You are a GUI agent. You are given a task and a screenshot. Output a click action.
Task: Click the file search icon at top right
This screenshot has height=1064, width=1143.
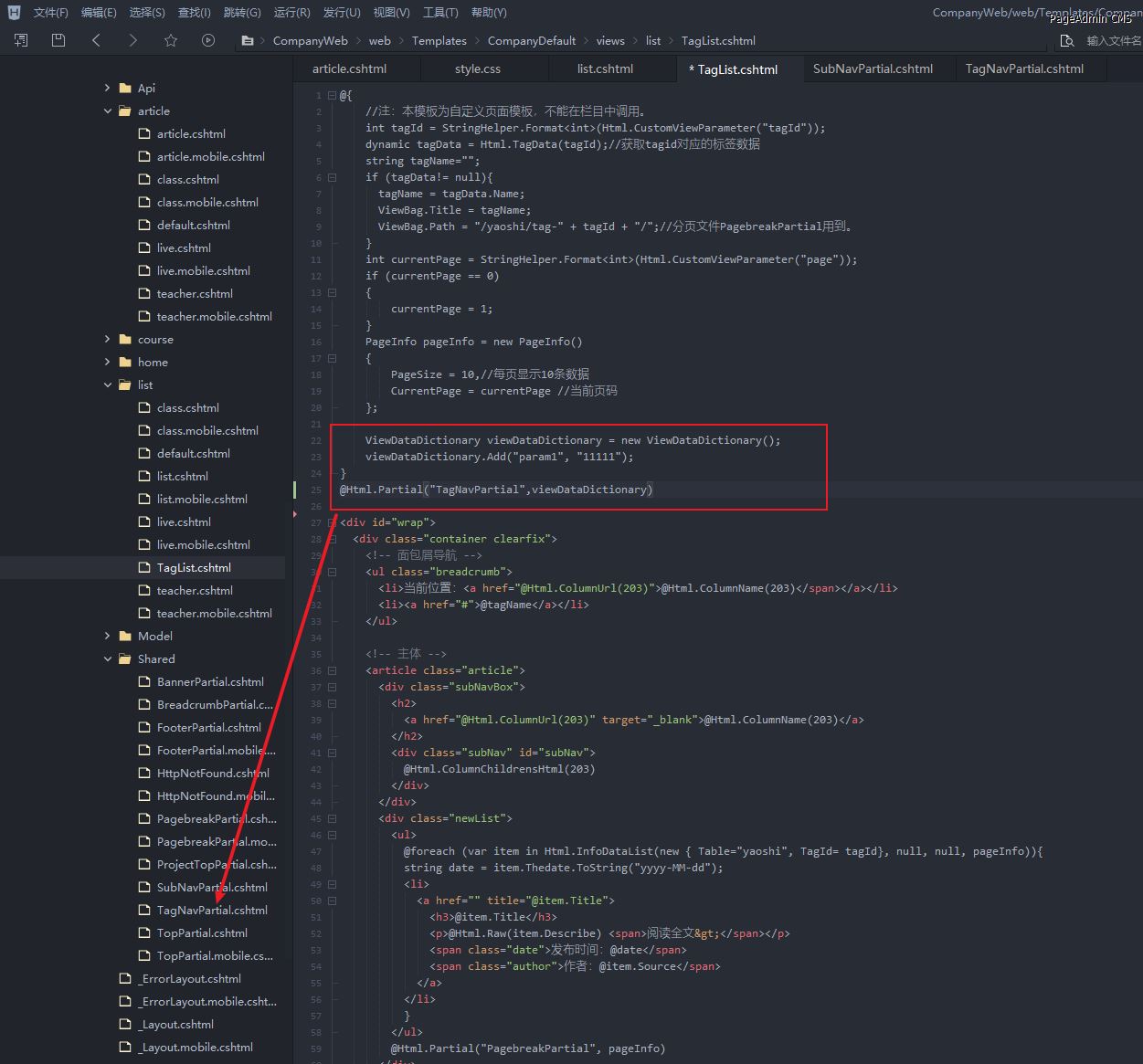[1066, 41]
